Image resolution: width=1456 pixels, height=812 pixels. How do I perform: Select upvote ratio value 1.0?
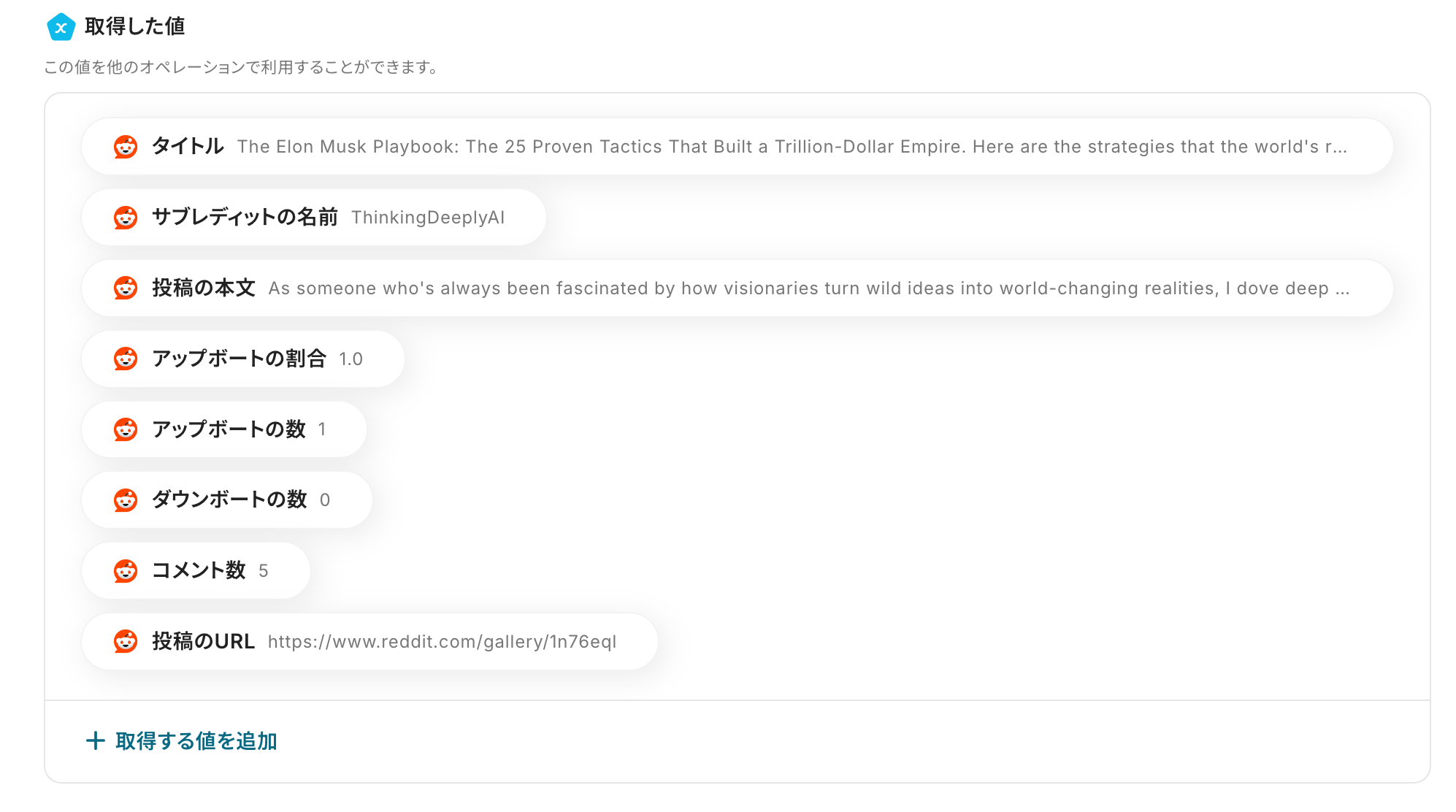pos(350,359)
